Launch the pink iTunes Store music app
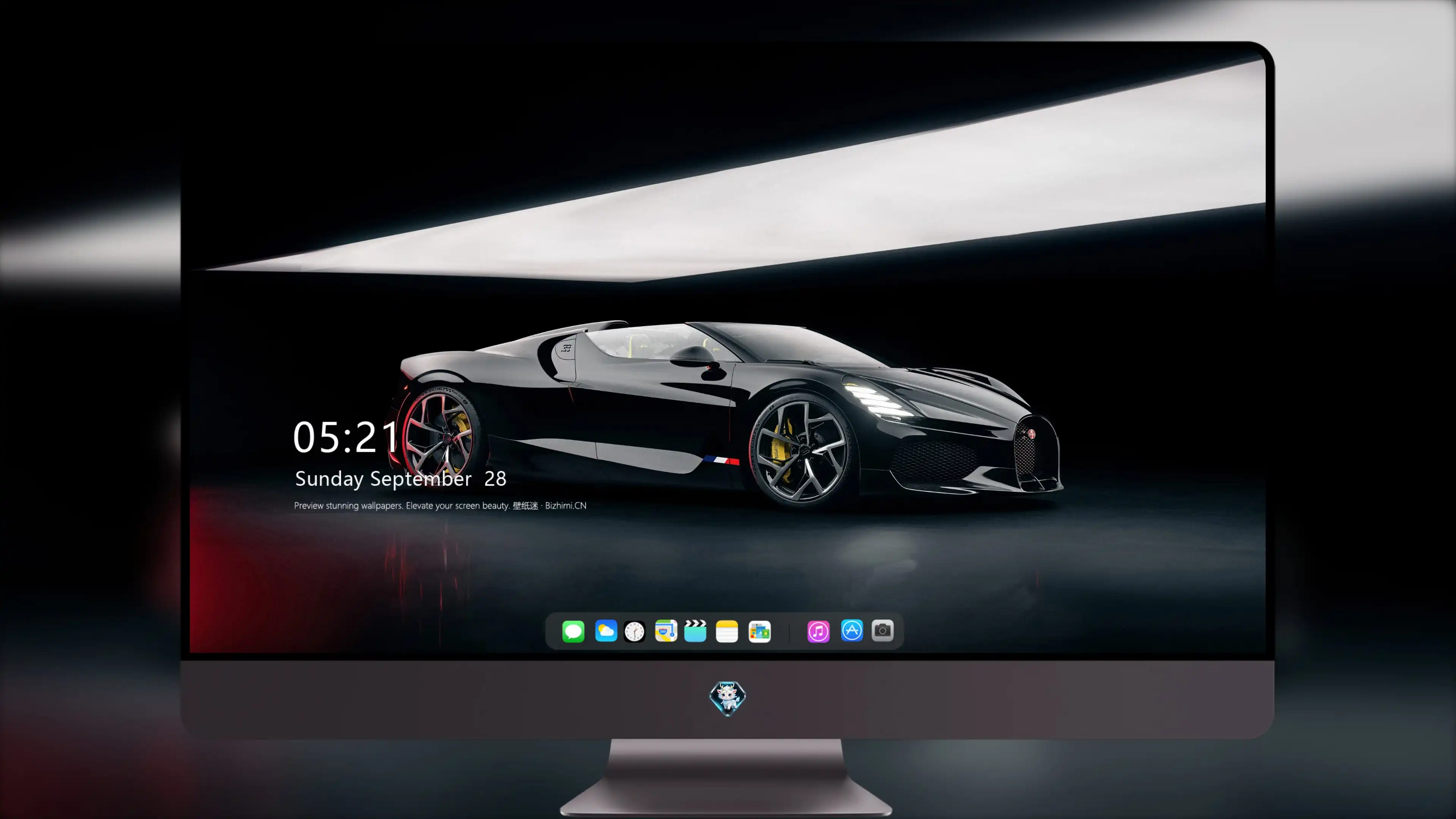Screen dimensions: 1456x819 [x=819, y=631]
